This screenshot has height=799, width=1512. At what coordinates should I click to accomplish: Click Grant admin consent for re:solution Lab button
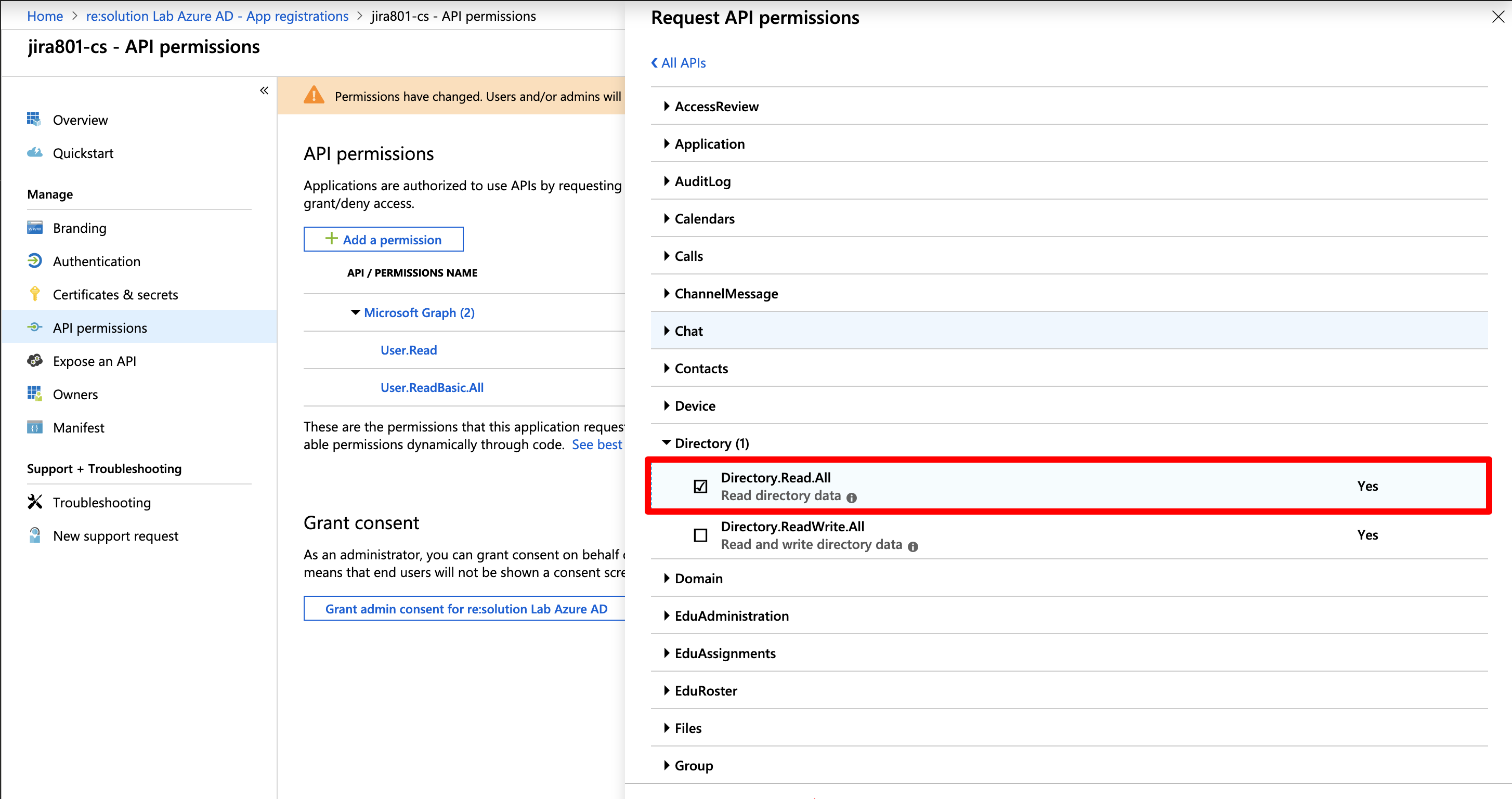tap(464, 609)
